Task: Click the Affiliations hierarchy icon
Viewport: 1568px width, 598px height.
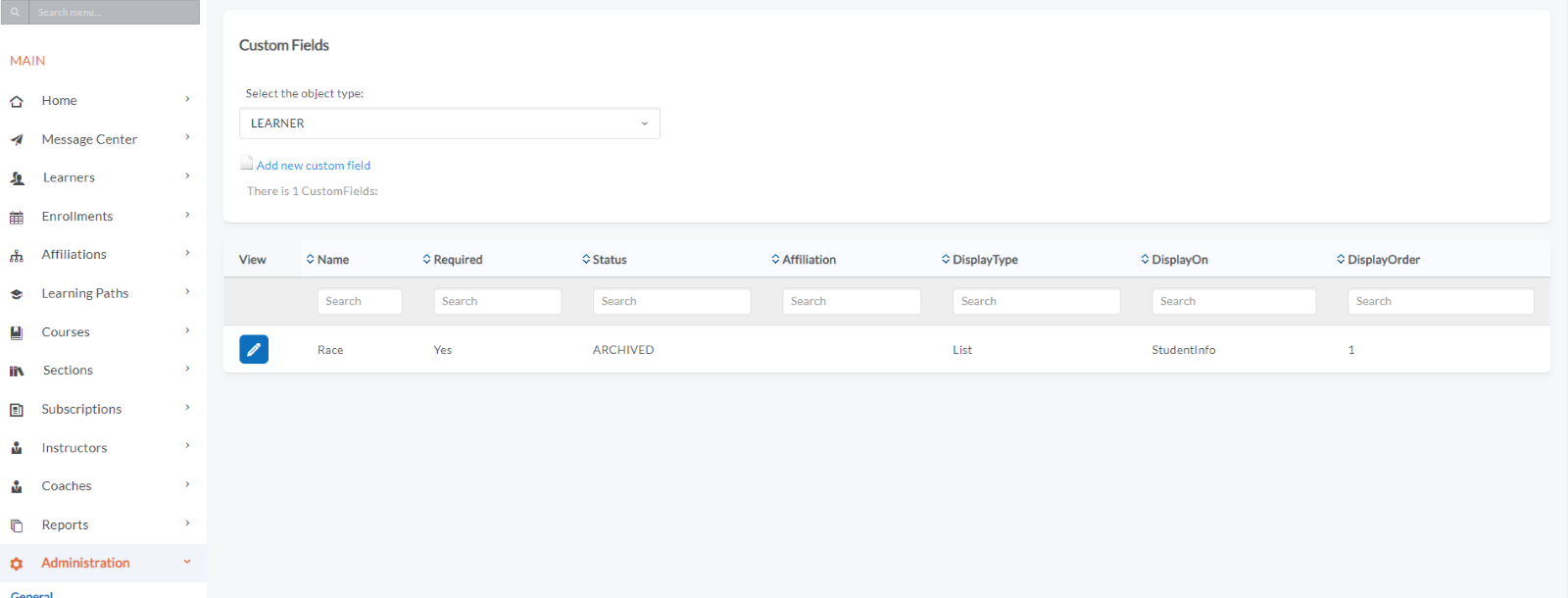Action: [x=17, y=256]
